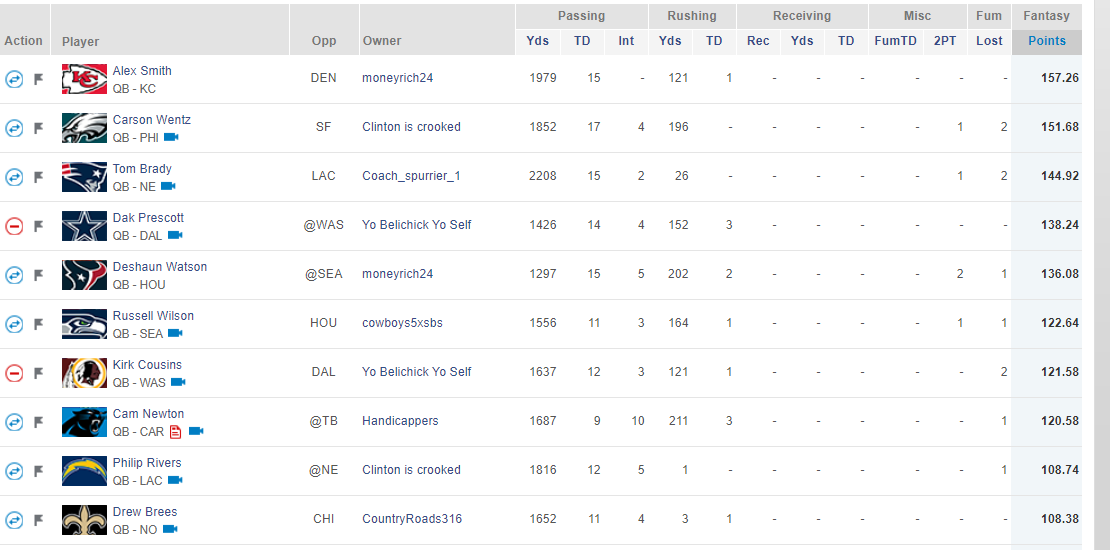The height and width of the screenshot is (550, 1110).
Task: Click the video icon next to Philip Rivers
Action: [x=175, y=480]
